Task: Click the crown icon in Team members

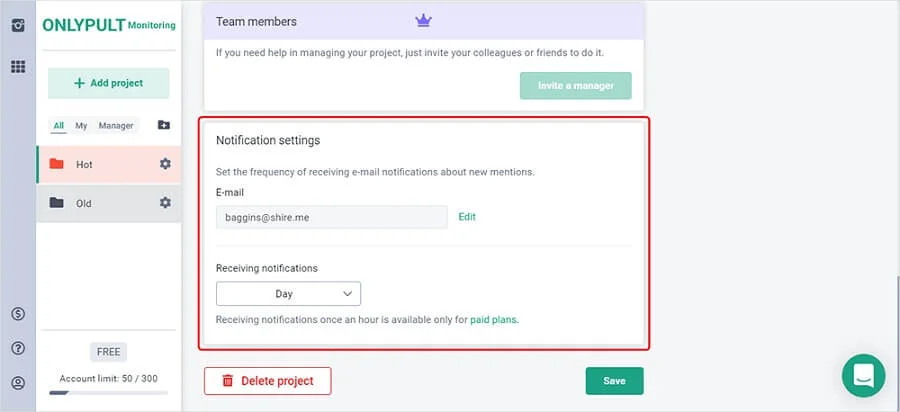Action: pyautogui.click(x=422, y=20)
